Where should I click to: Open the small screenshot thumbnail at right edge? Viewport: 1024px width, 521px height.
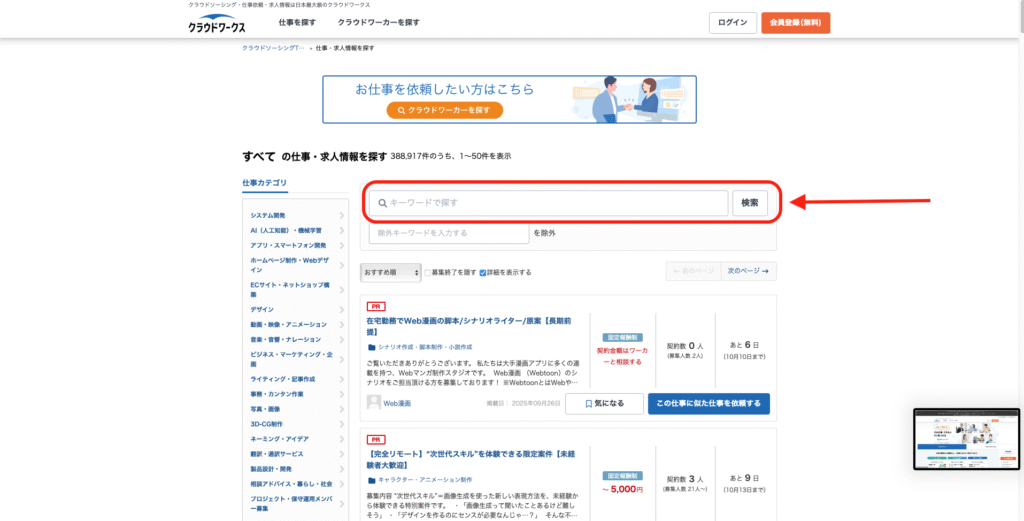click(966, 440)
